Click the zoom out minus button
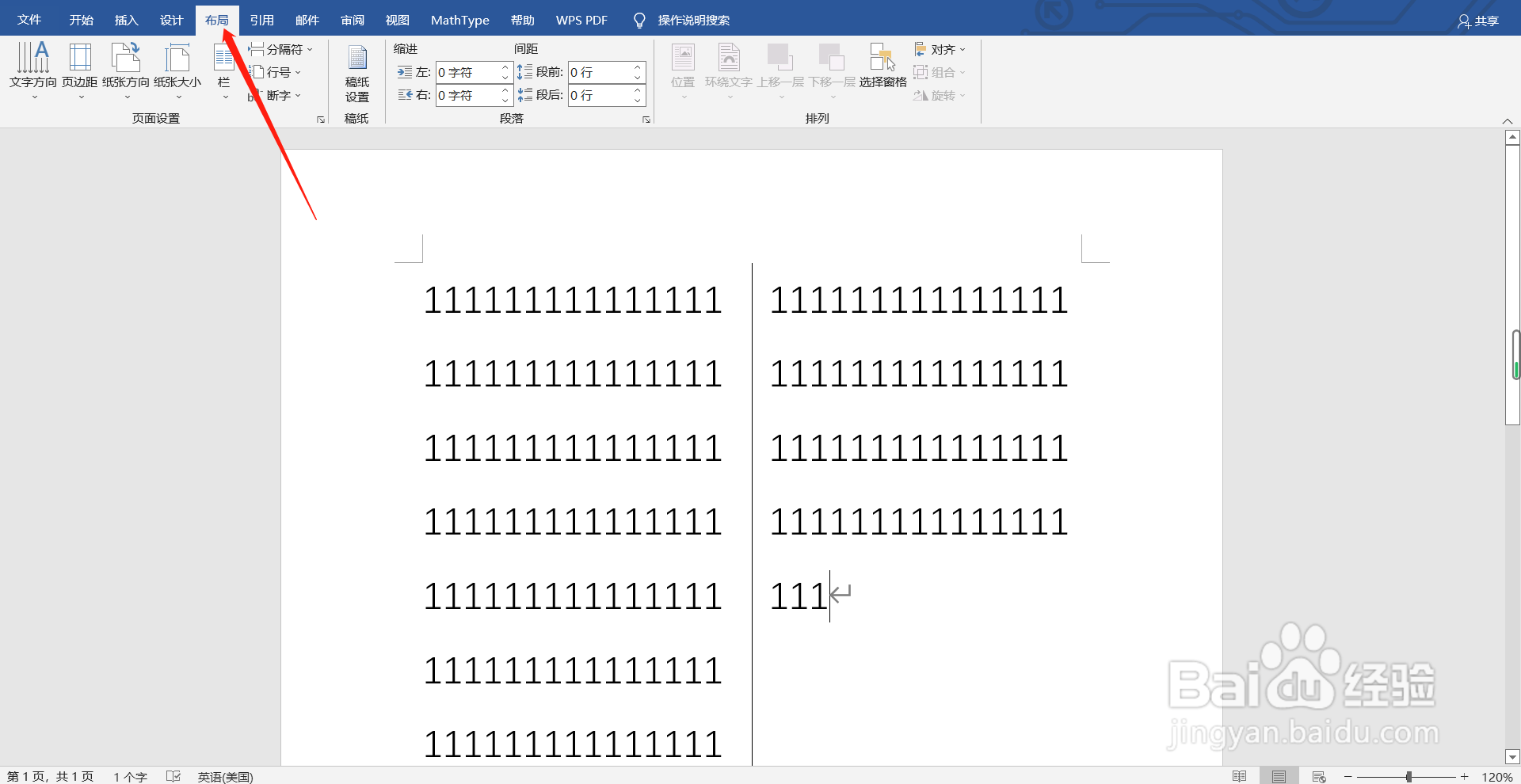The width and height of the screenshot is (1521, 784). point(1348,777)
